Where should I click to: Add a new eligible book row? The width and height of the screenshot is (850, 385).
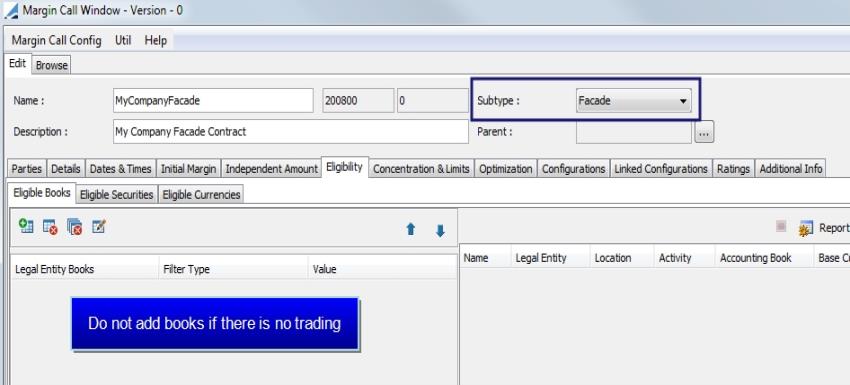tap(26, 226)
